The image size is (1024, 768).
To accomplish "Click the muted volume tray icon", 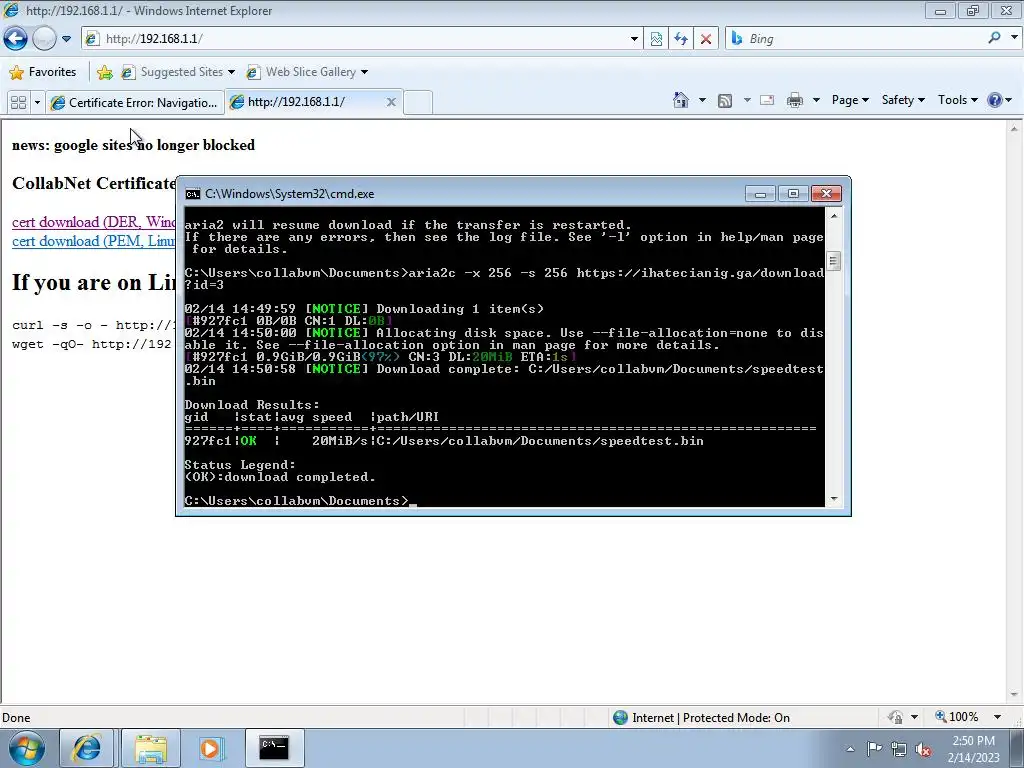I will 923,749.
